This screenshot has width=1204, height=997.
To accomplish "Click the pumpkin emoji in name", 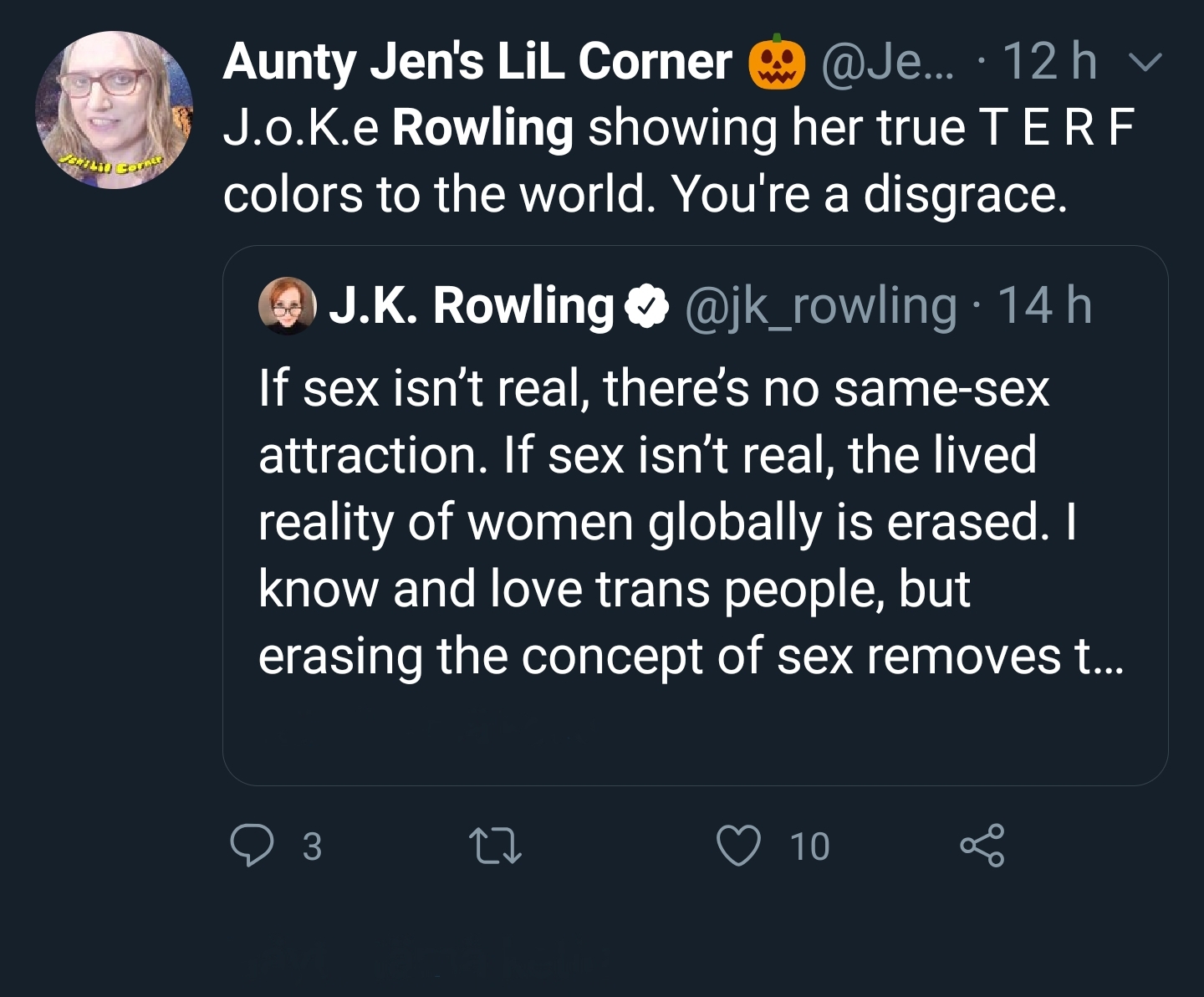I will coord(777,62).
